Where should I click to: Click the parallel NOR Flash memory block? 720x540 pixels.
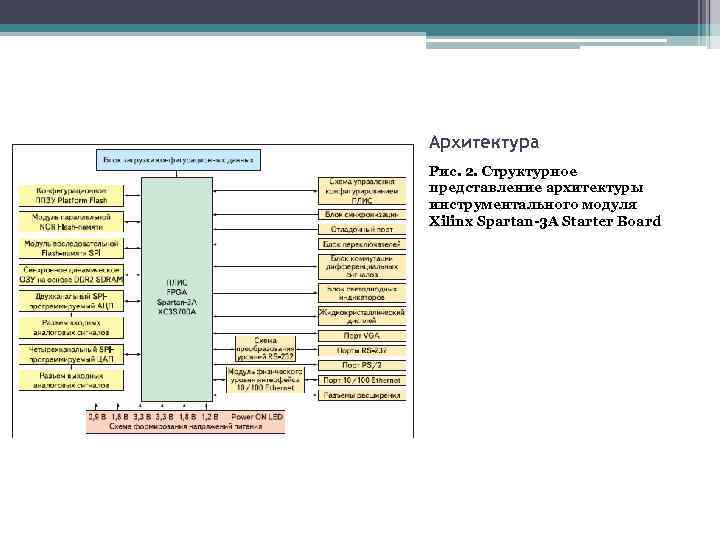pos(71,222)
